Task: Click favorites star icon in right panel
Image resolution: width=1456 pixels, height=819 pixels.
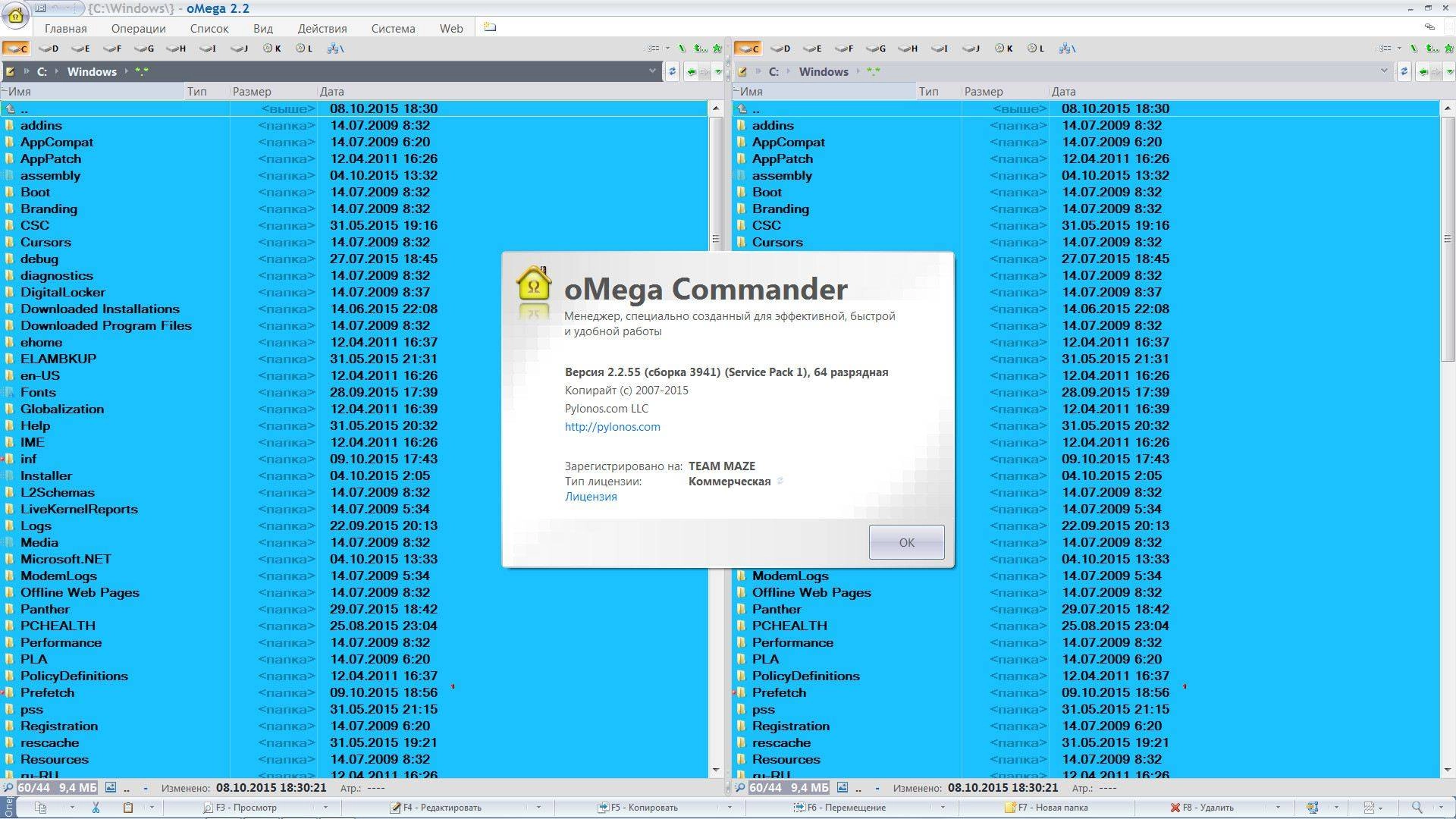Action: tap(1448, 49)
